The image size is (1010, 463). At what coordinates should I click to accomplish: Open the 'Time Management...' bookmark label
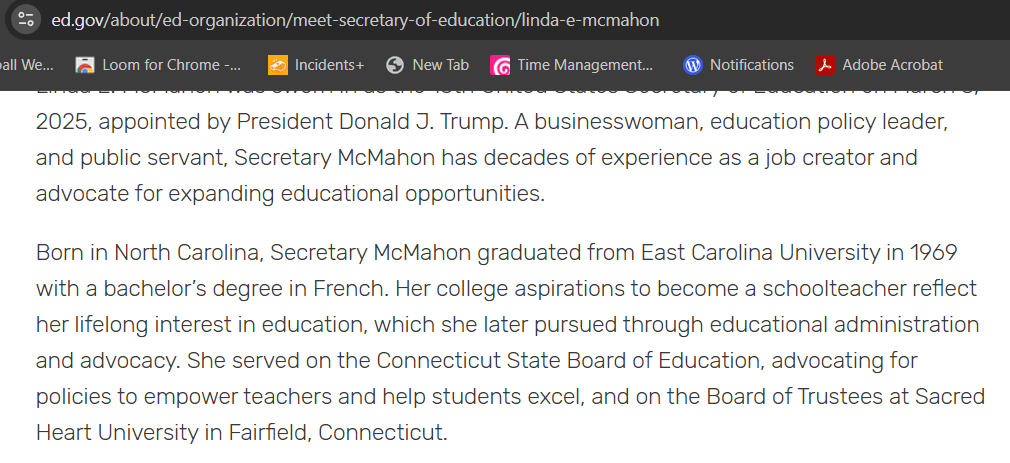coord(584,65)
